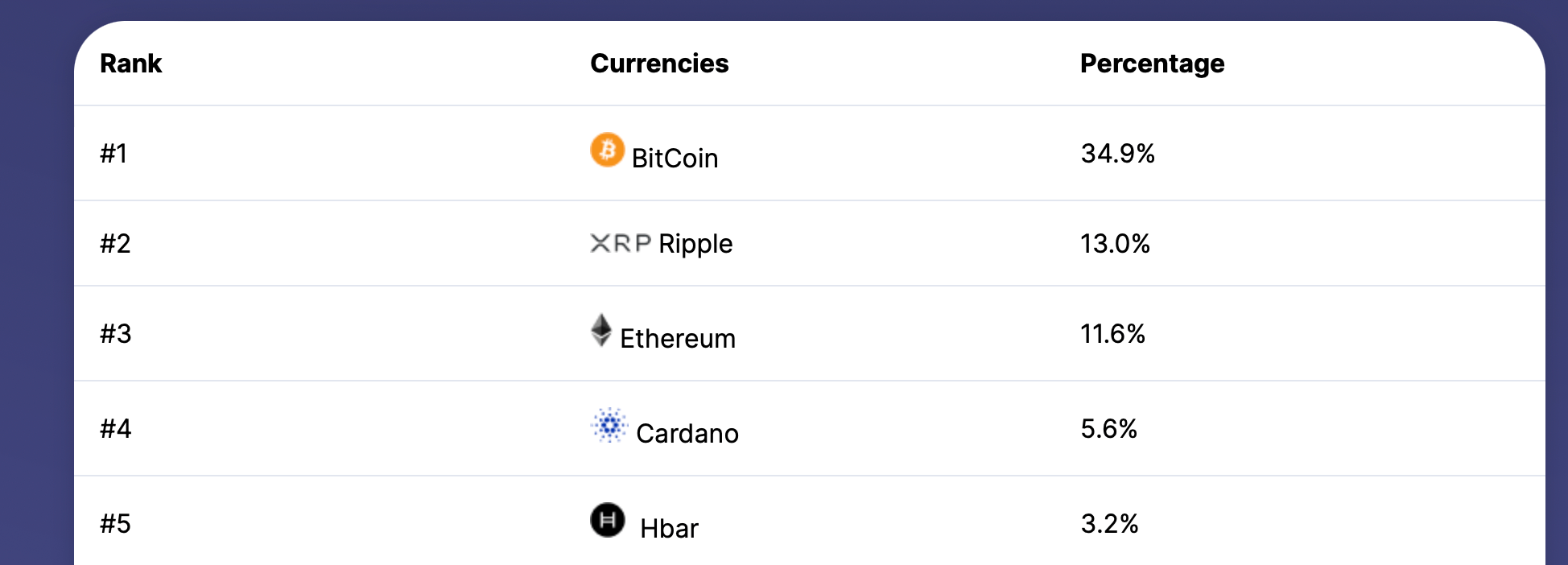
Task: Select the 13.0% percentage value
Action: point(1115,244)
